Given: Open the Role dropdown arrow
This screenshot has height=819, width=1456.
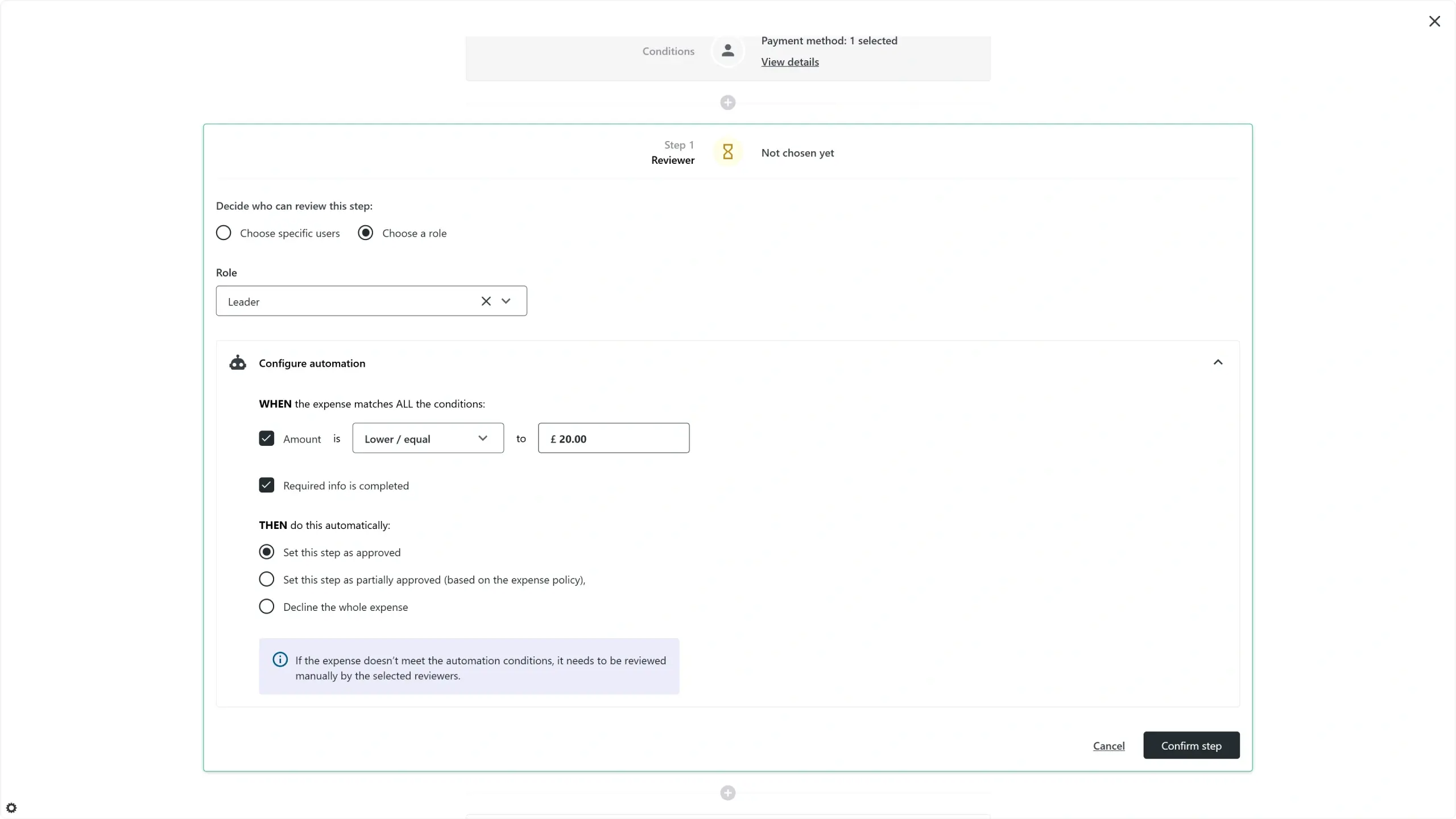Looking at the screenshot, I should pos(506,301).
